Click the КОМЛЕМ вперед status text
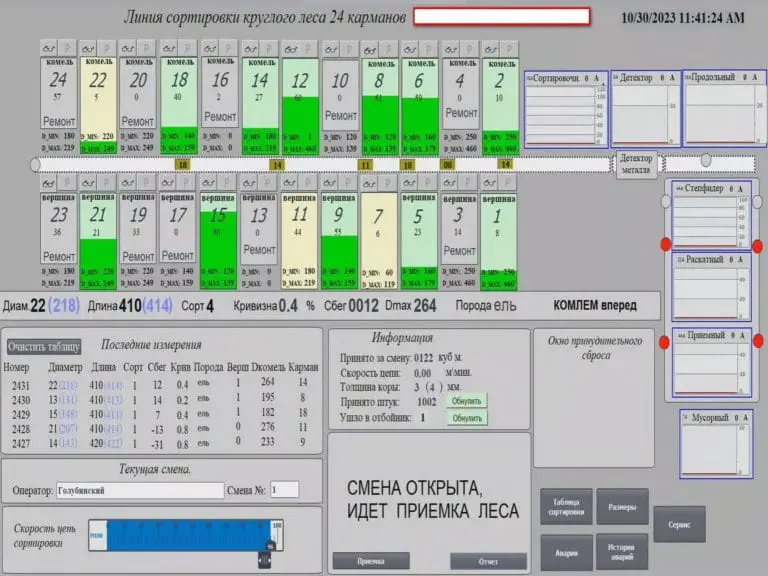Viewport: 768px width, 576px height. click(595, 306)
